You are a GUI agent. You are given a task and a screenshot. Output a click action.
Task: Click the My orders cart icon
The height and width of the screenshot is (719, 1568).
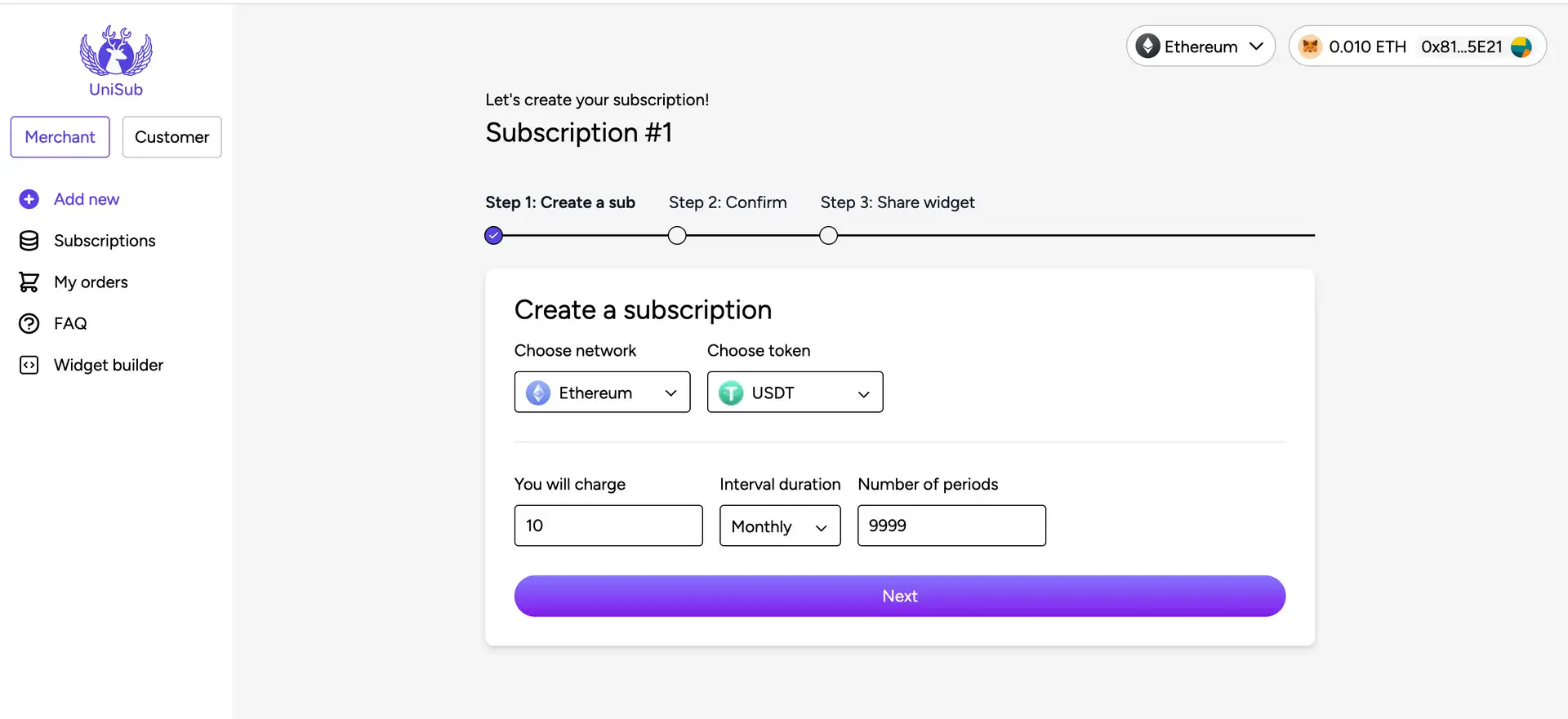29,282
